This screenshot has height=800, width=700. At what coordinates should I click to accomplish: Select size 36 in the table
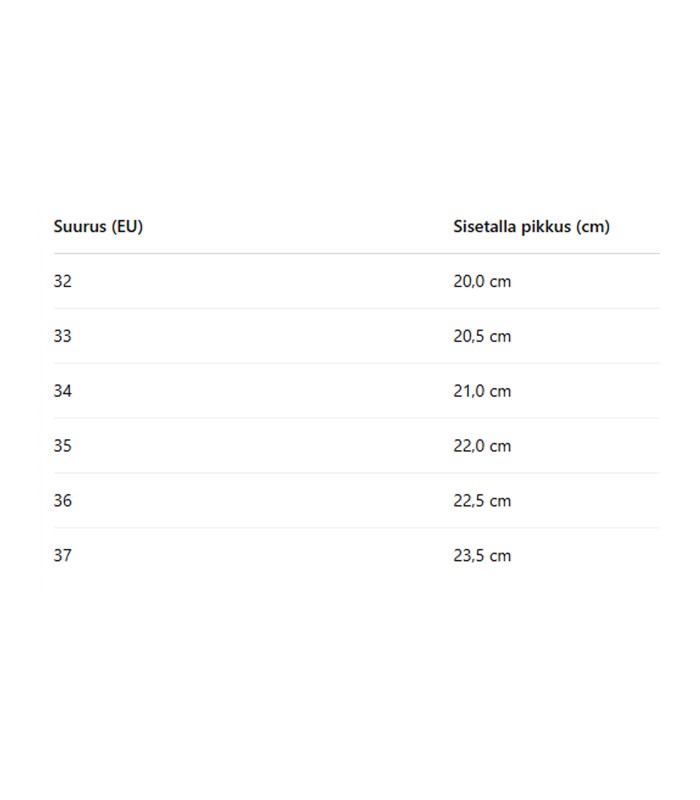tap(63, 501)
